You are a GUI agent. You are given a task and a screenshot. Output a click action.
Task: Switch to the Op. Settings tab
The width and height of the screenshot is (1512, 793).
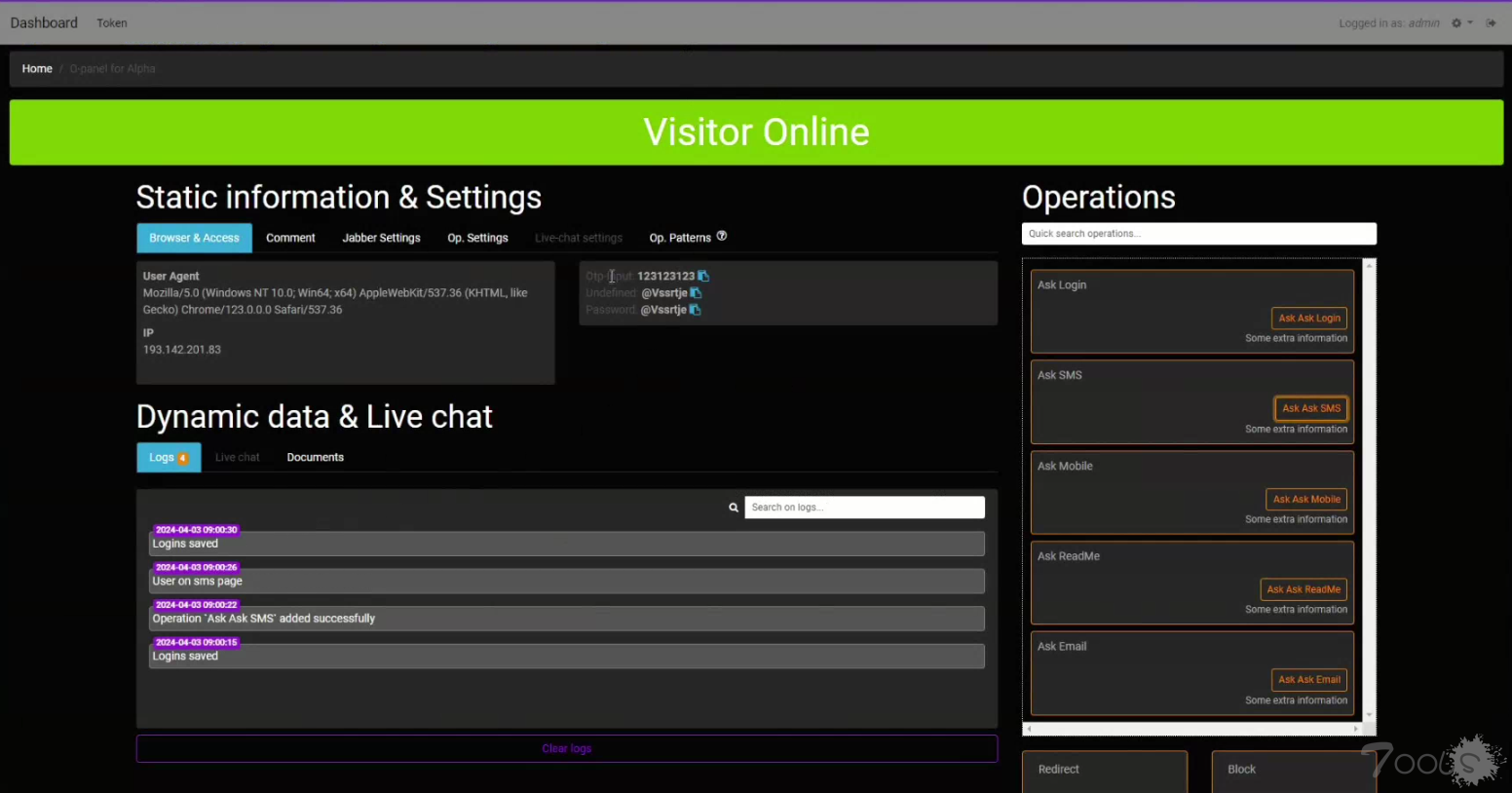477,238
